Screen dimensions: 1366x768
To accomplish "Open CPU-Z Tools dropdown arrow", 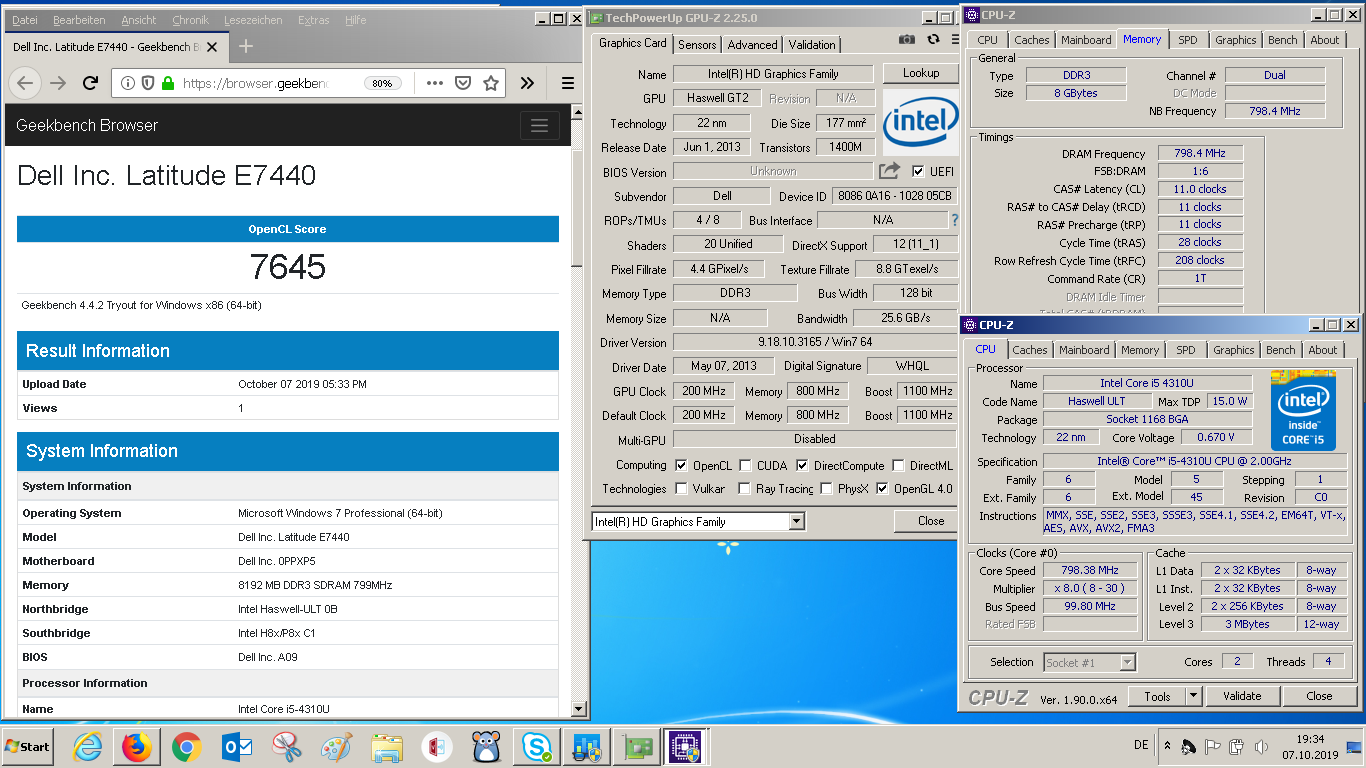I will coord(1193,696).
